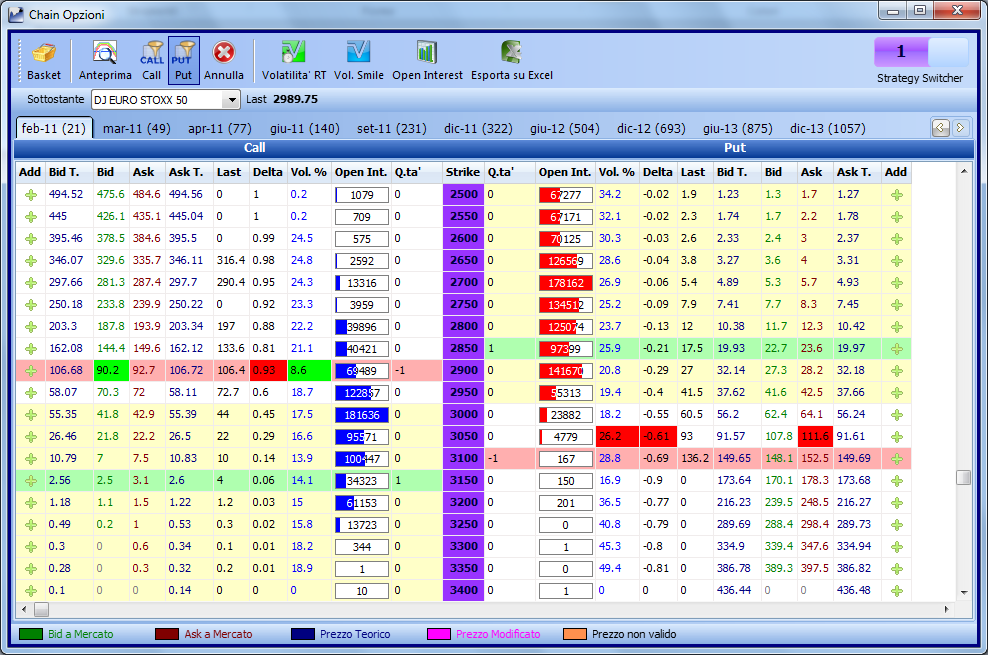The width and height of the screenshot is (988, 655).
Task: Show next expiry tabs with right arrow
Action: (960, 128)
